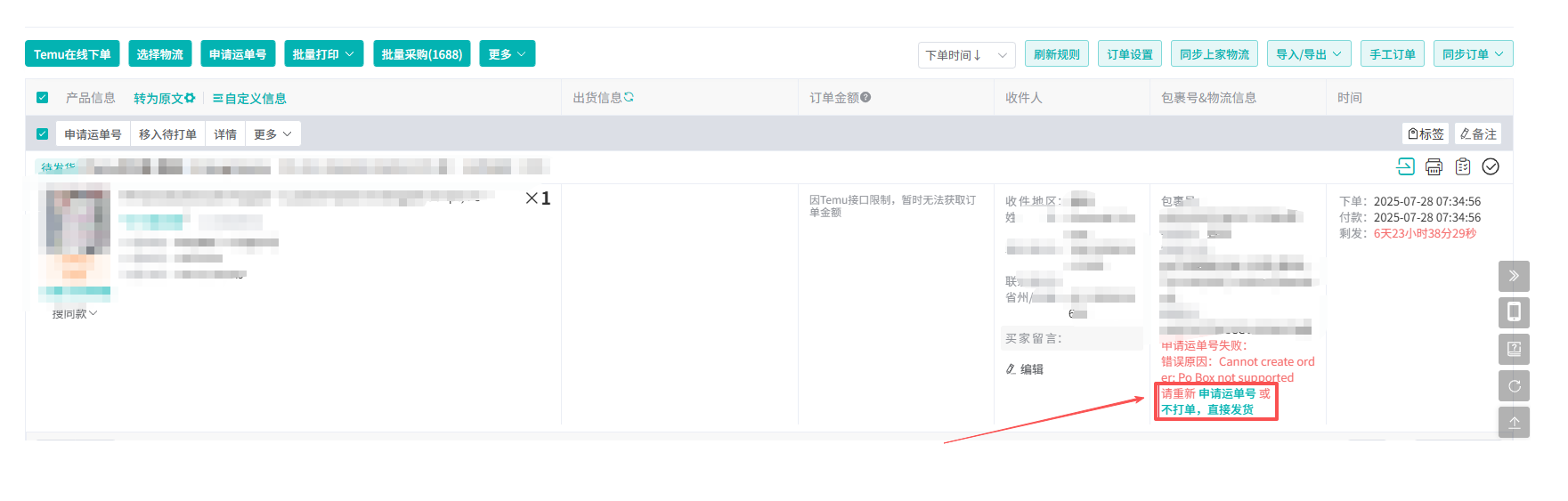Click the product thumbnail image
Viewport: 1568px width, 501px height.
click(75, 220)
